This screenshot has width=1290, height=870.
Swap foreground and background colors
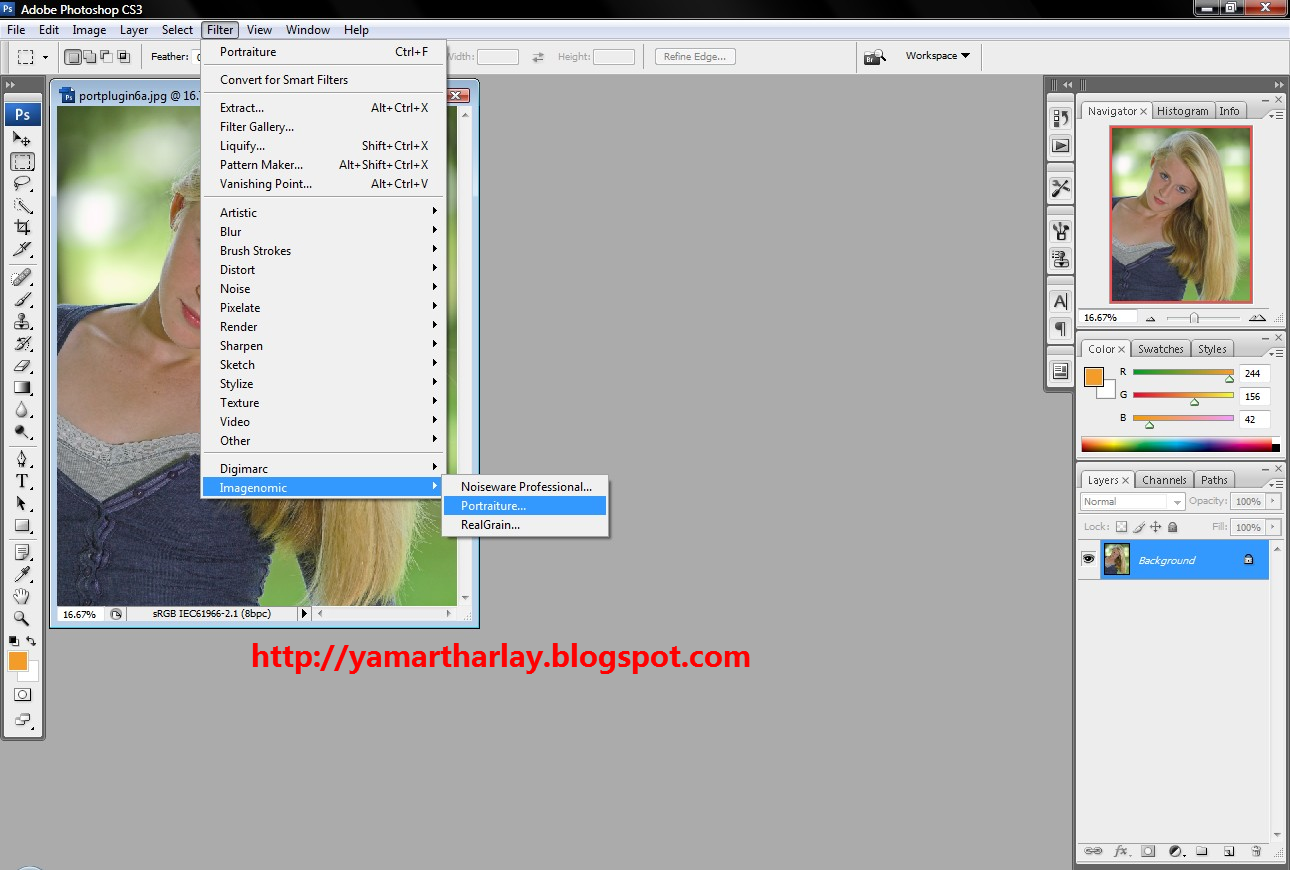click(31, 641)
